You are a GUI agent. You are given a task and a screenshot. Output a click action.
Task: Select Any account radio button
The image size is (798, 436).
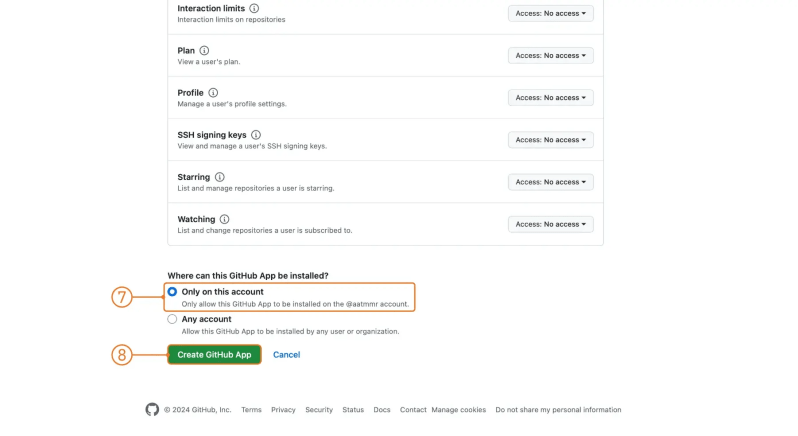(172, 319)
